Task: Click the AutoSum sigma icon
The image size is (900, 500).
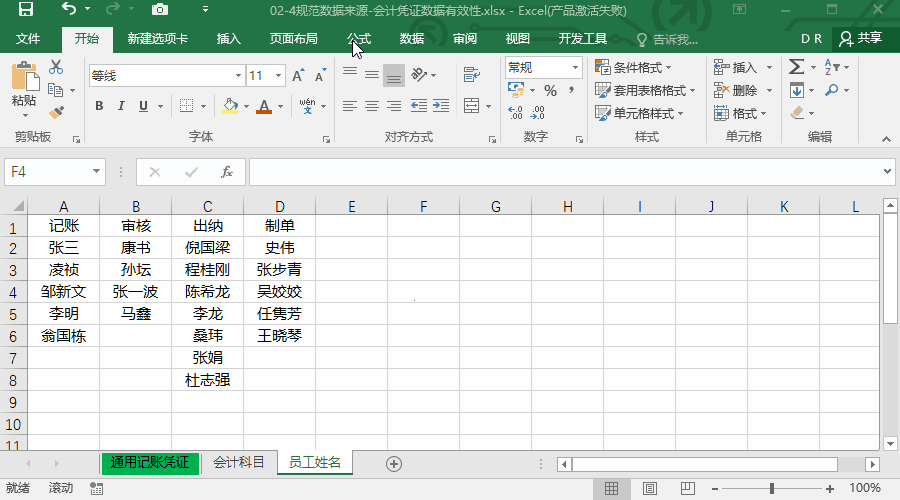Action: (796, 67)
